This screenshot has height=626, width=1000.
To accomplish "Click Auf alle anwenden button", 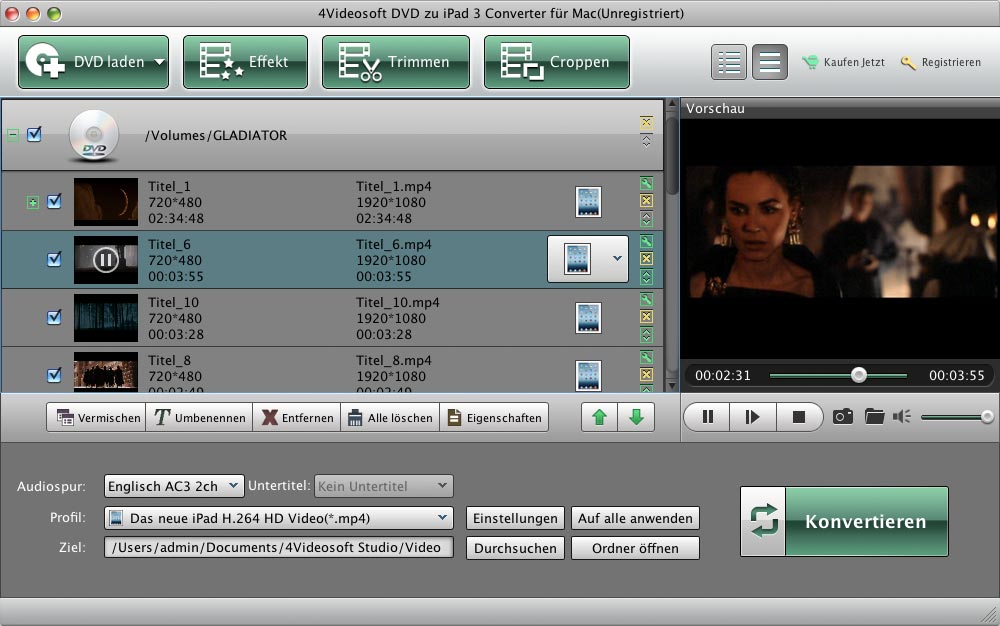I will pos(635,518).
